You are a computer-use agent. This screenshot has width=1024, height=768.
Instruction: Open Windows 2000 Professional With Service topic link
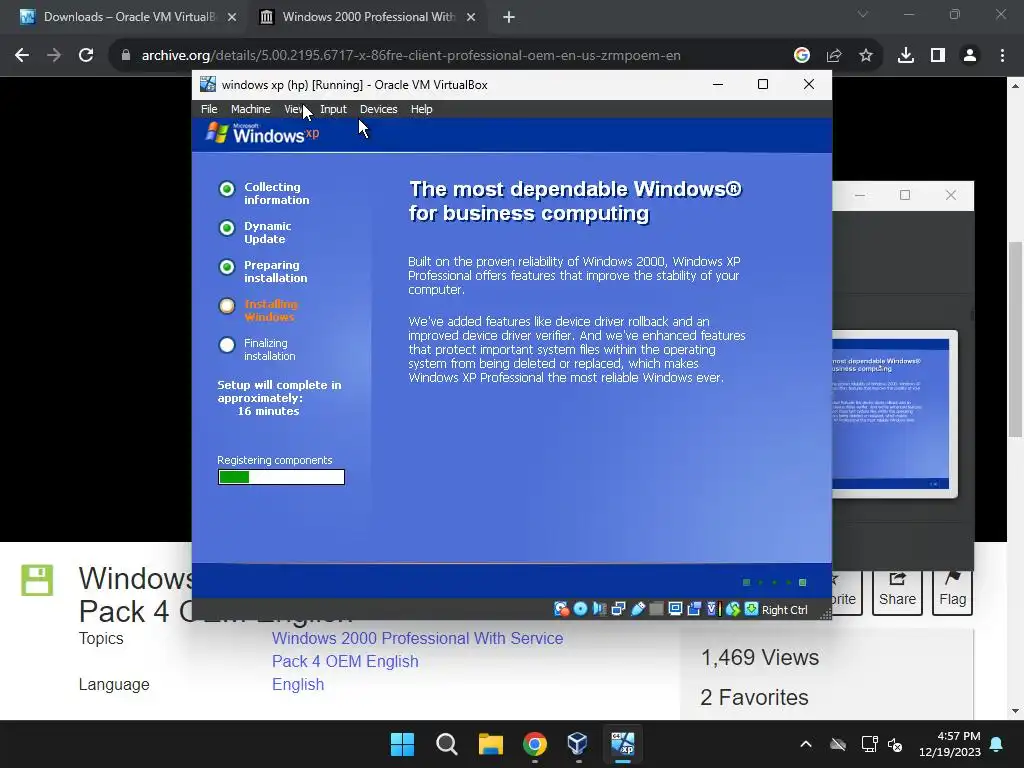click(x=417, y=638)
